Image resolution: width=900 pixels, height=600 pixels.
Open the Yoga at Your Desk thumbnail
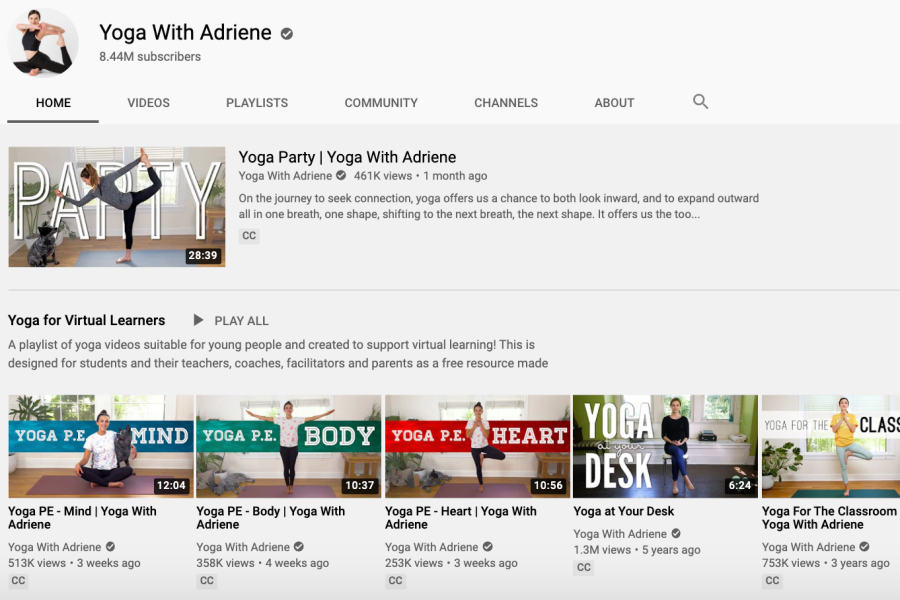pyautogui.click(x=665, y=446)
